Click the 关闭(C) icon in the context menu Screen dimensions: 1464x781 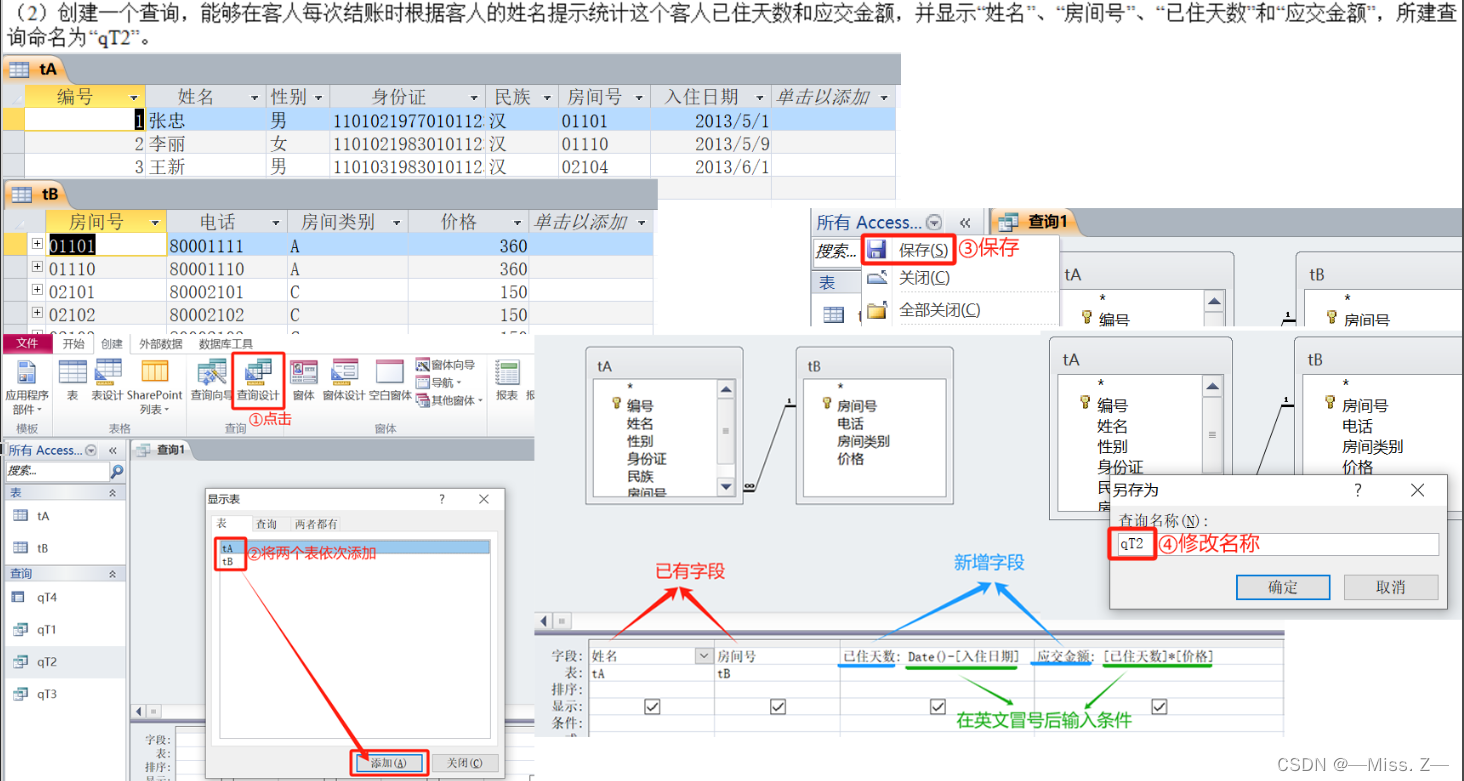point(877,278)
